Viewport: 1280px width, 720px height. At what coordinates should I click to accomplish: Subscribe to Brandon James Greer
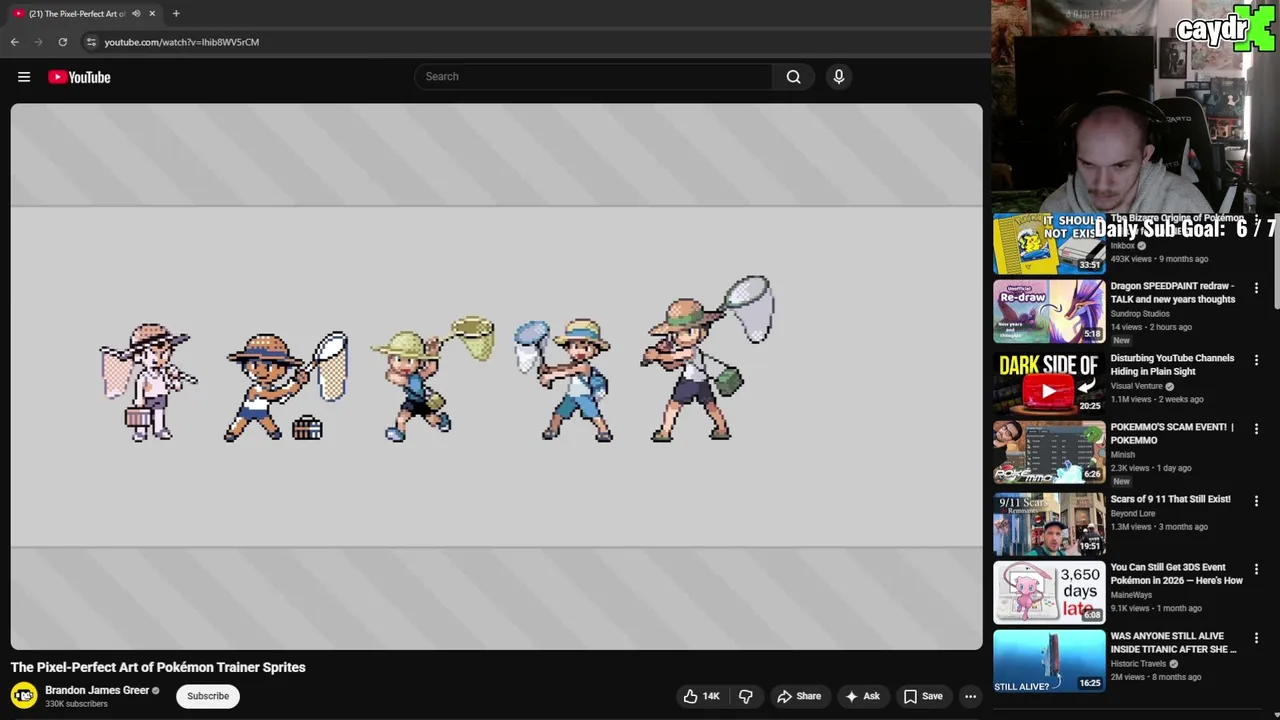208,696
